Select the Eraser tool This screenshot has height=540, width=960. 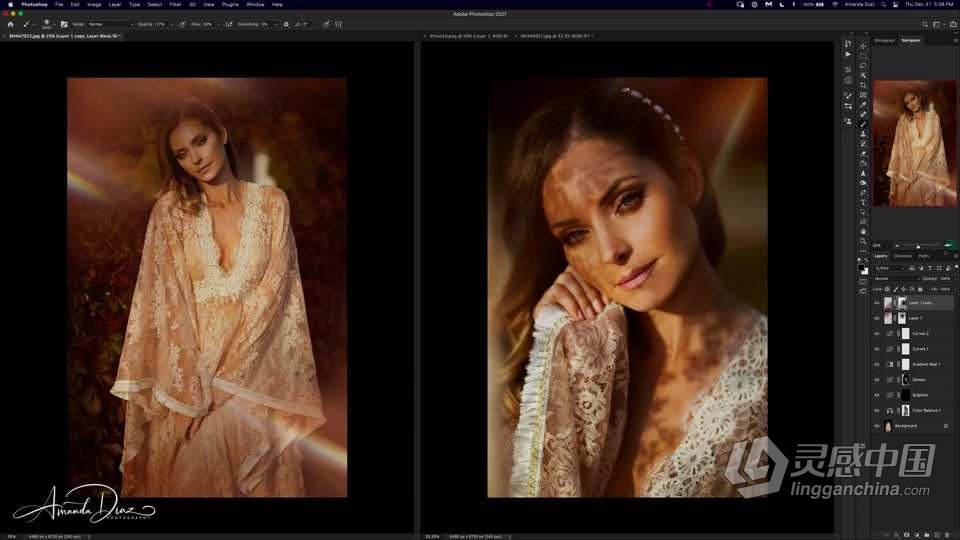point(863,153)
